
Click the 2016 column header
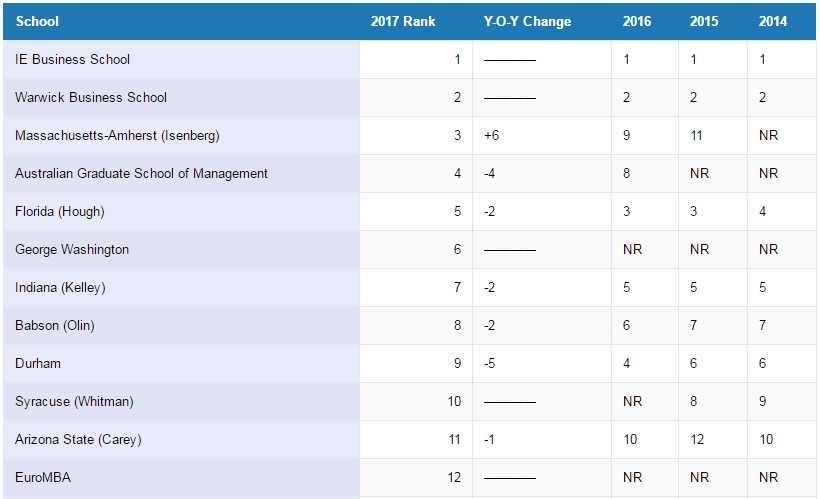click(x=636, y=21)
